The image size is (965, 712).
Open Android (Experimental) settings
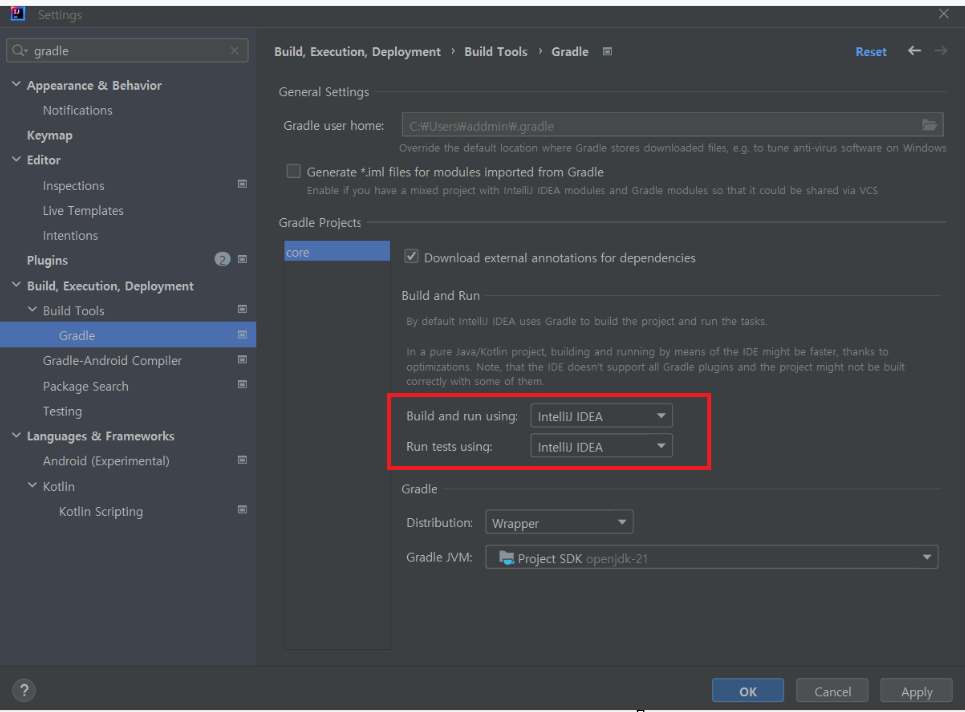click(106, 461)
